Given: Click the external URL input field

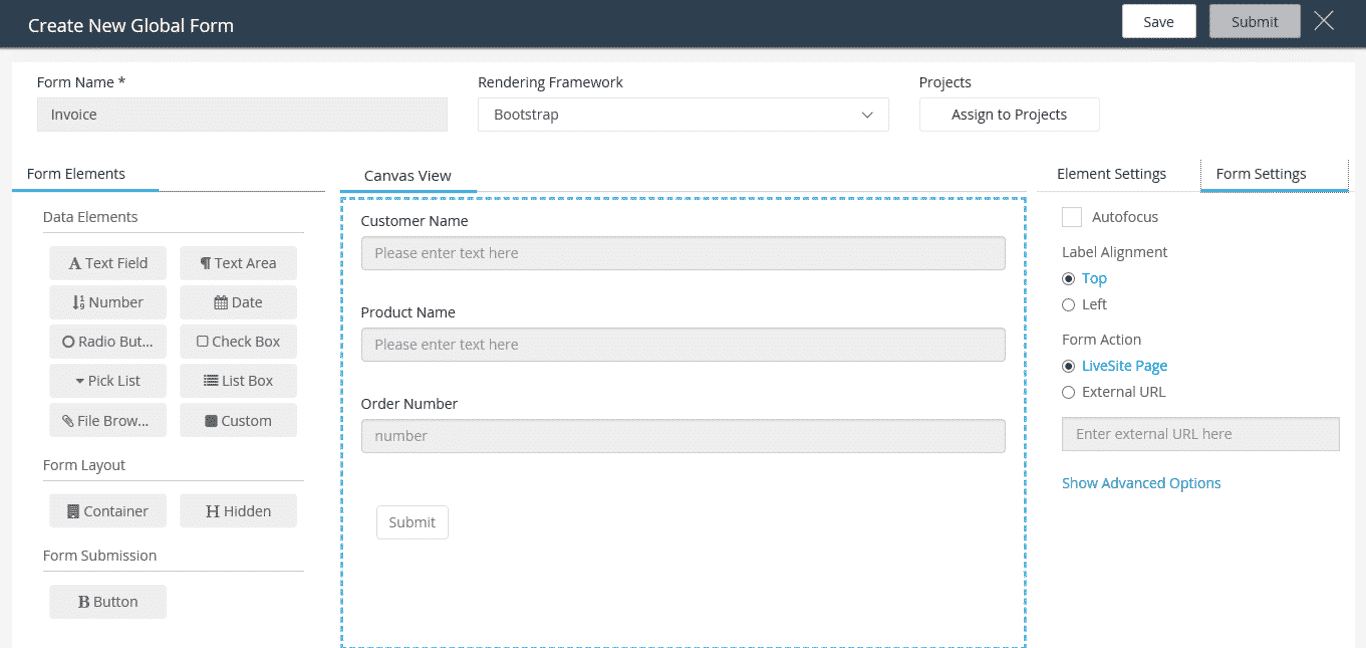Looking at the screenshot, I should [x=1200, y=433].
